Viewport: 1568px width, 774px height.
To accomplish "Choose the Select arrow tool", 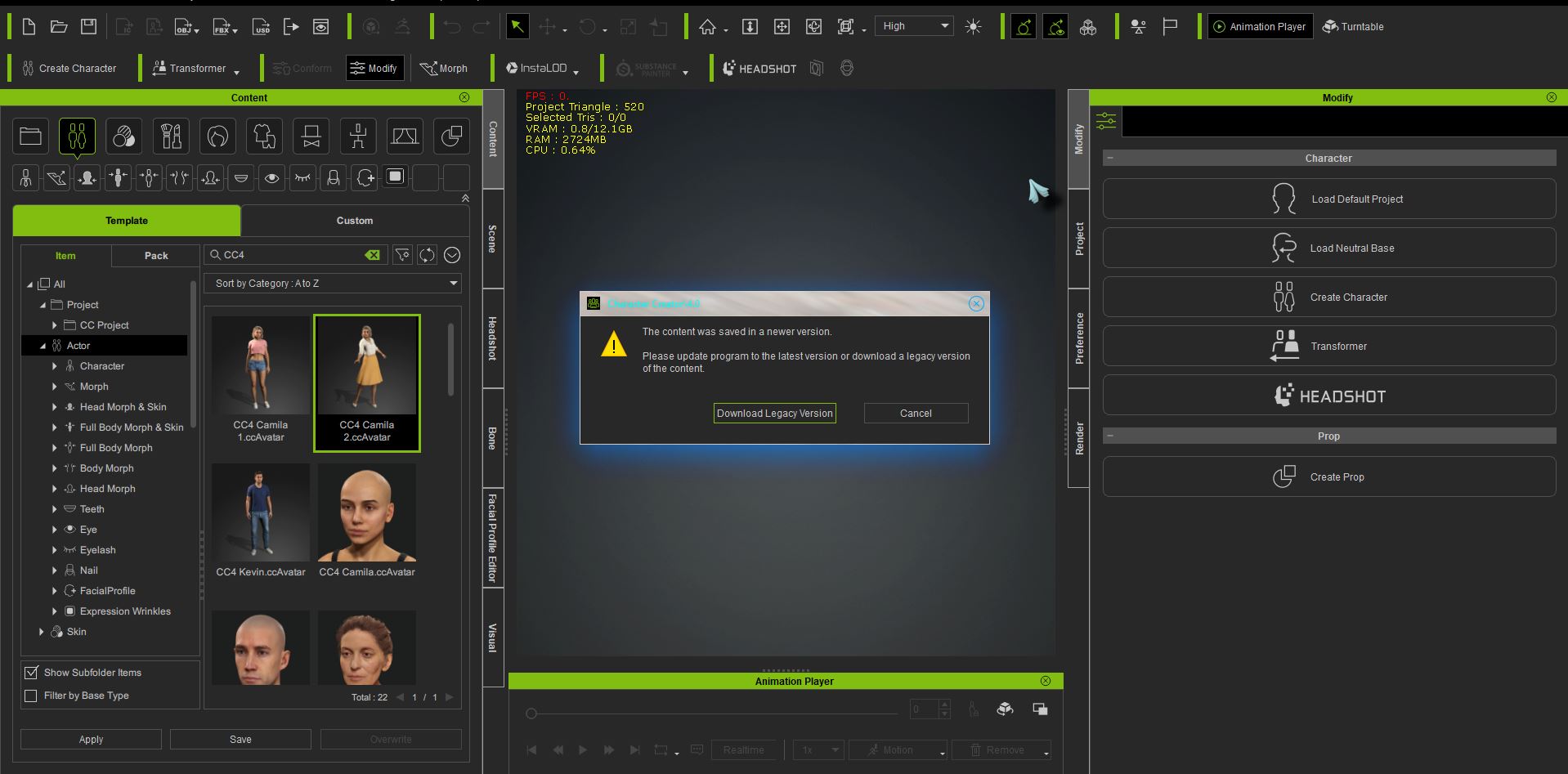I will coord(517,27).
